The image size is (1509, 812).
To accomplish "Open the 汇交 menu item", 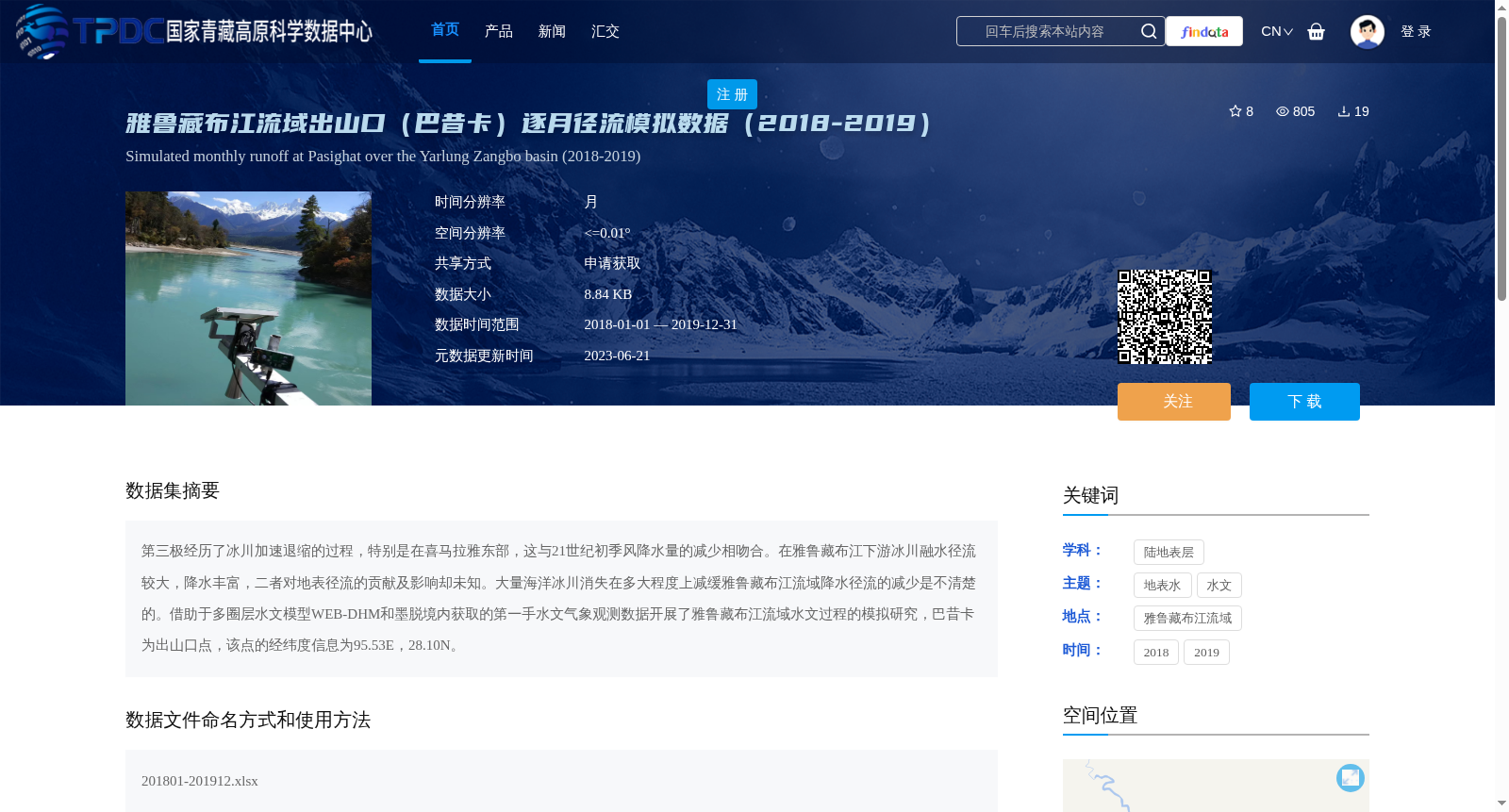I will [605, 31].
